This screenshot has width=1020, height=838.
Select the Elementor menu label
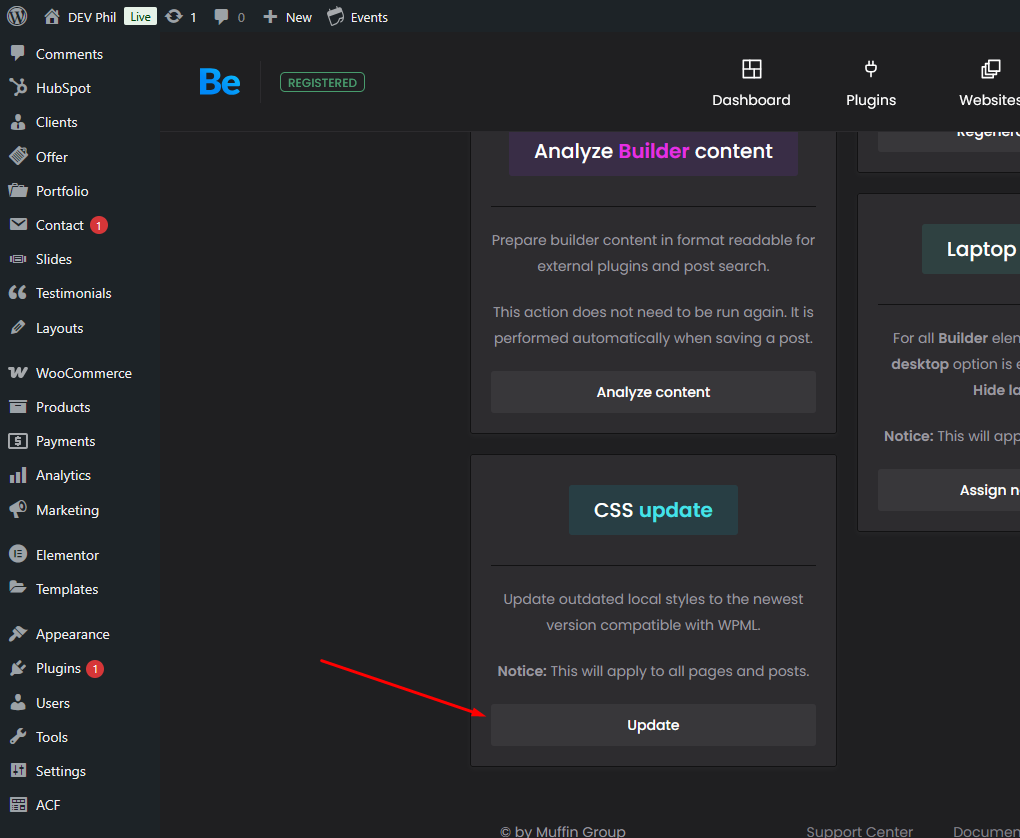68,555
